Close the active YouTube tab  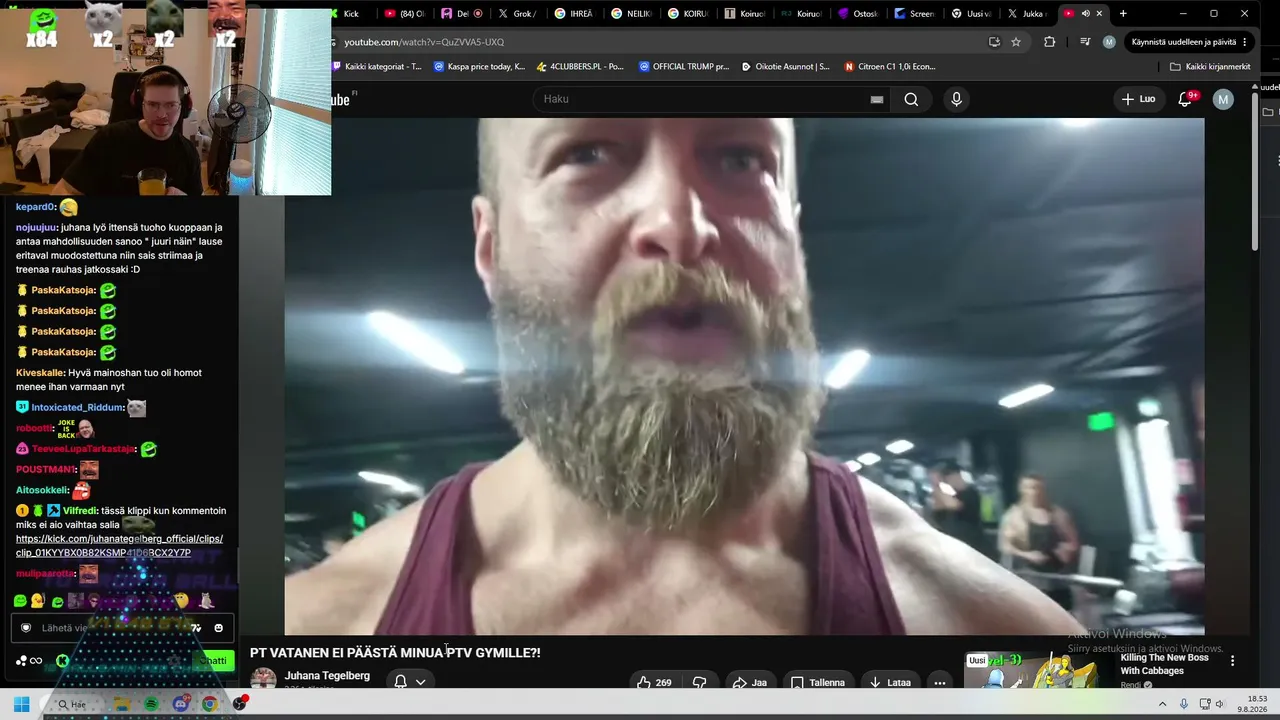pyautogui.click(x=1100, y=14)
